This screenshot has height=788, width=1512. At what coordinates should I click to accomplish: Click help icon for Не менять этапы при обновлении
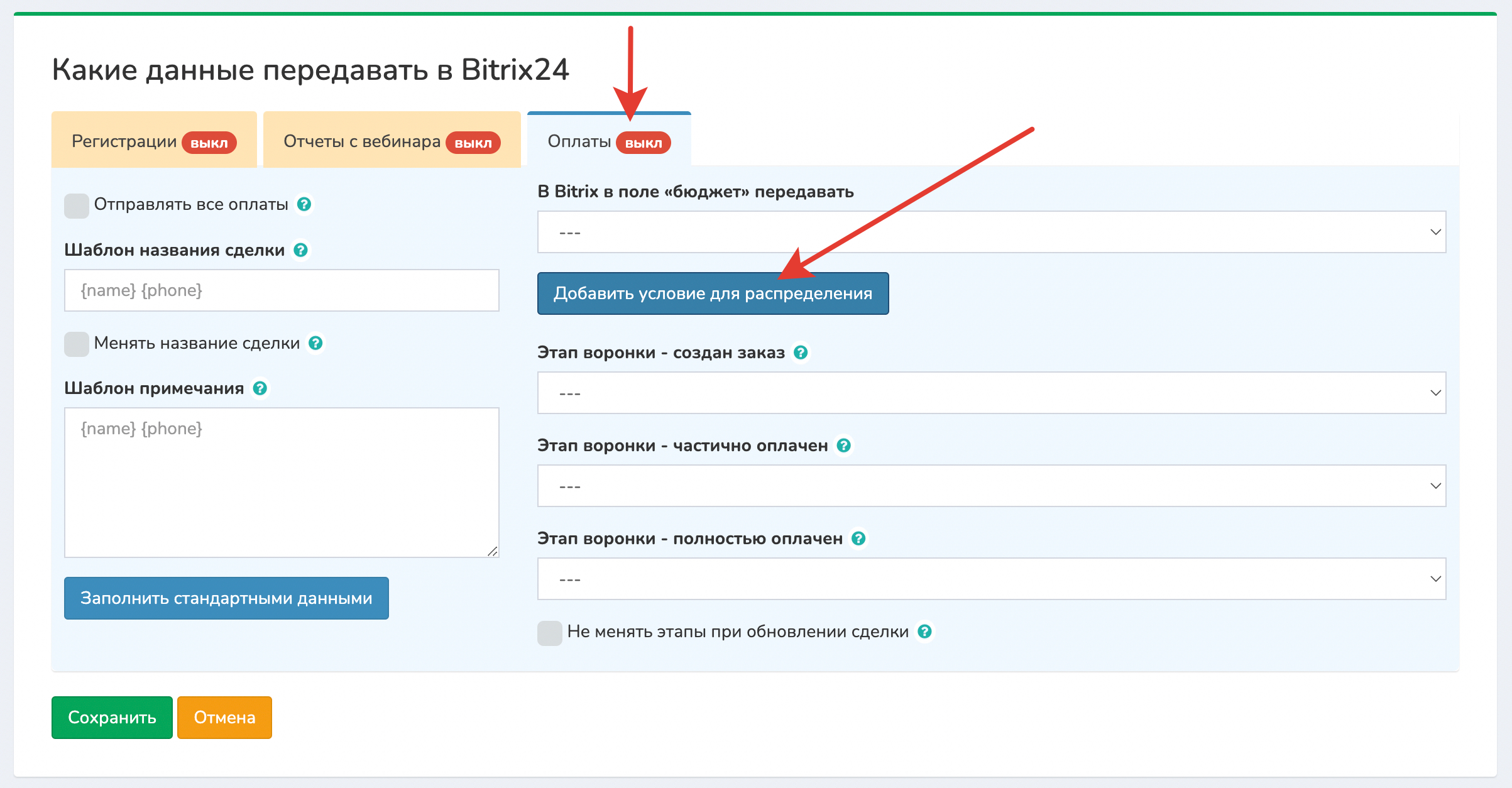click(x=924, y=632)
